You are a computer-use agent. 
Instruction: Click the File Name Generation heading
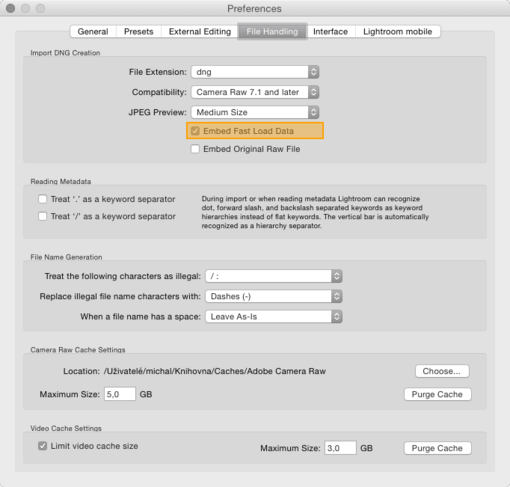coord(66,257)
